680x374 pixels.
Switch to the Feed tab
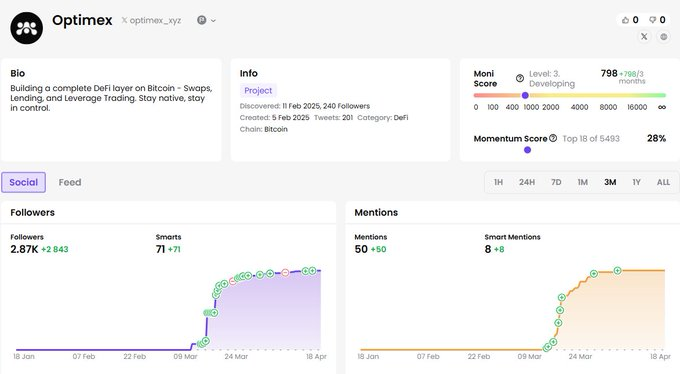70,182
